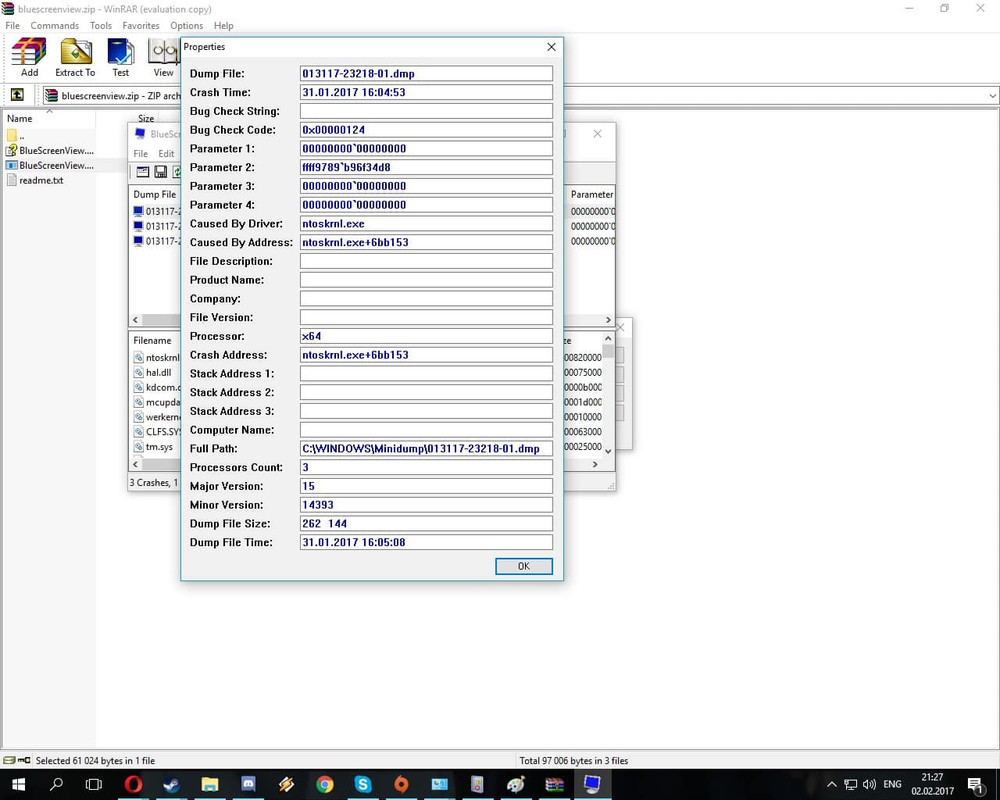Open the notification center icon
Image resolution: width=1000 pixels, height=800 pixels.
(975, 784)
